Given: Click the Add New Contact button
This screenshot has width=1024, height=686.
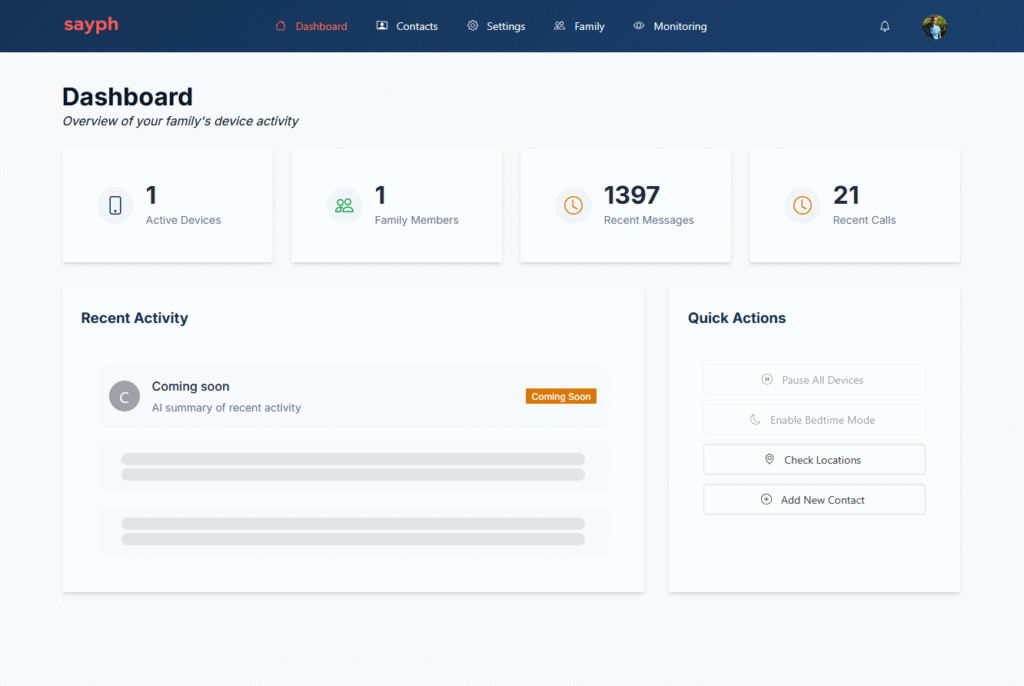Looking at the screenshot, I should coord(814,500).
